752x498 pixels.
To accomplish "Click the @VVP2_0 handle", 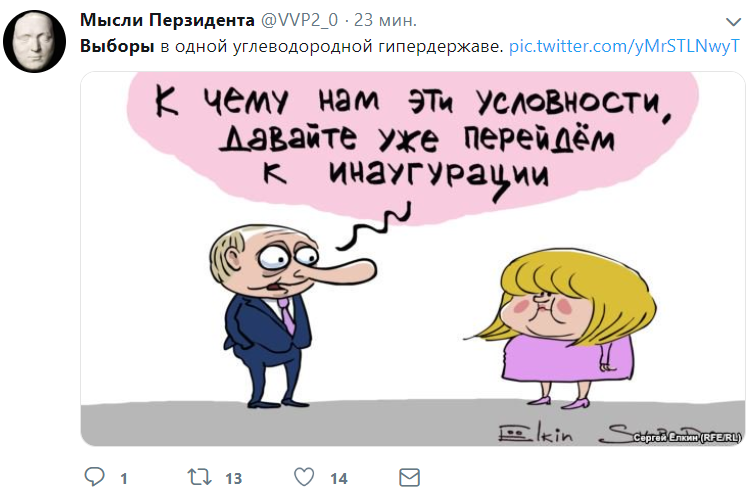I will (x=299, y=20).
